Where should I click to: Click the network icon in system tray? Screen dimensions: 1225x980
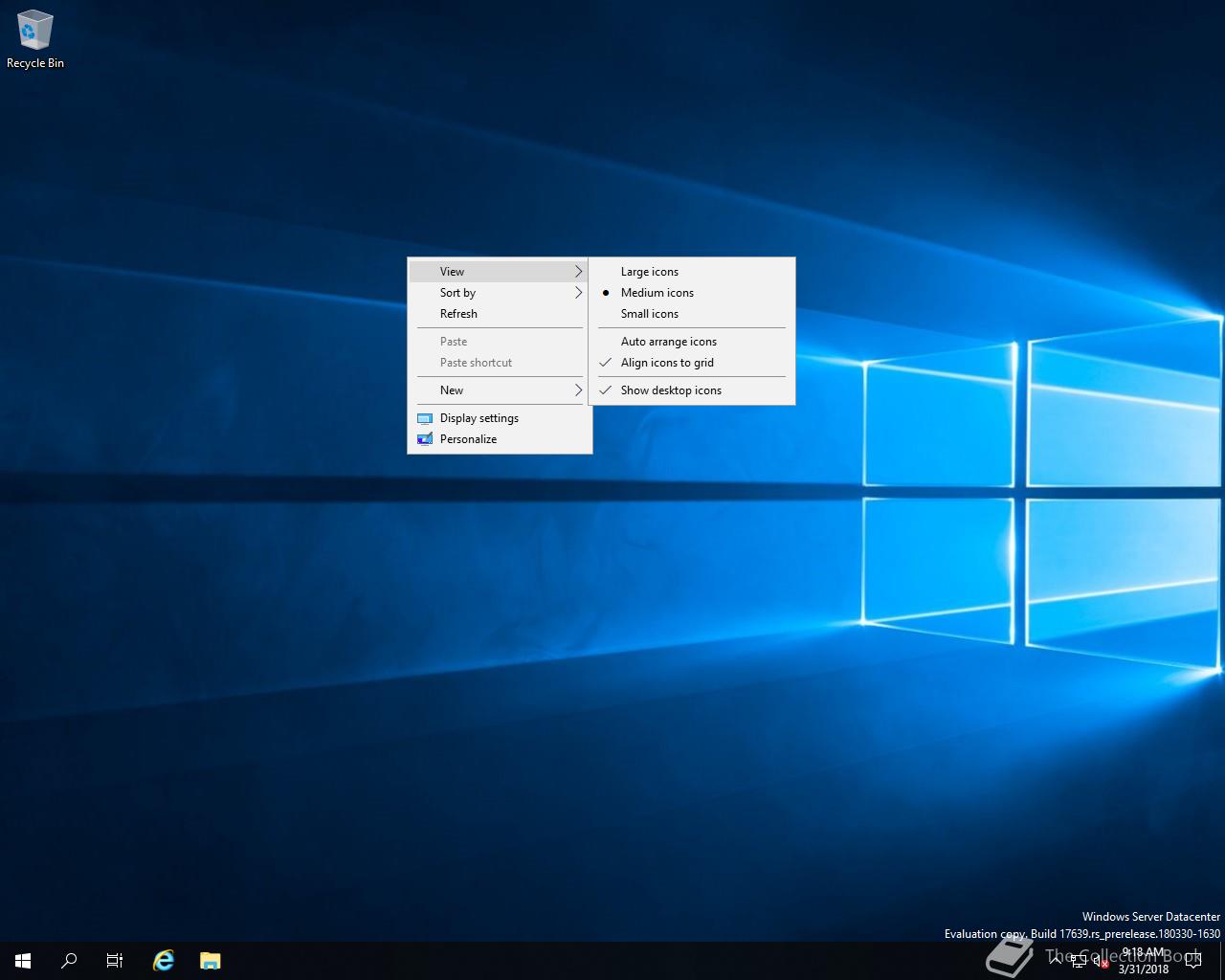pos(1079,961)
